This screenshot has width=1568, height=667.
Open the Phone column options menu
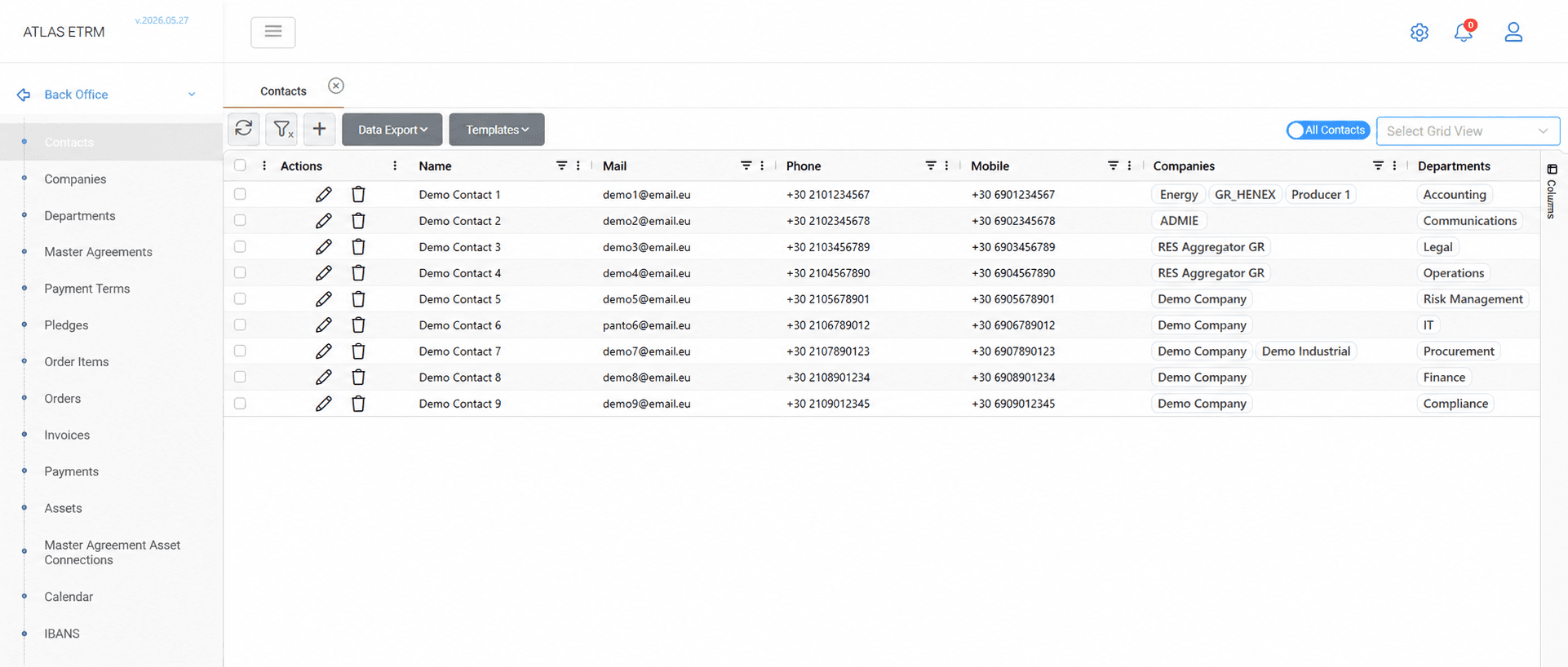[946, 166]
